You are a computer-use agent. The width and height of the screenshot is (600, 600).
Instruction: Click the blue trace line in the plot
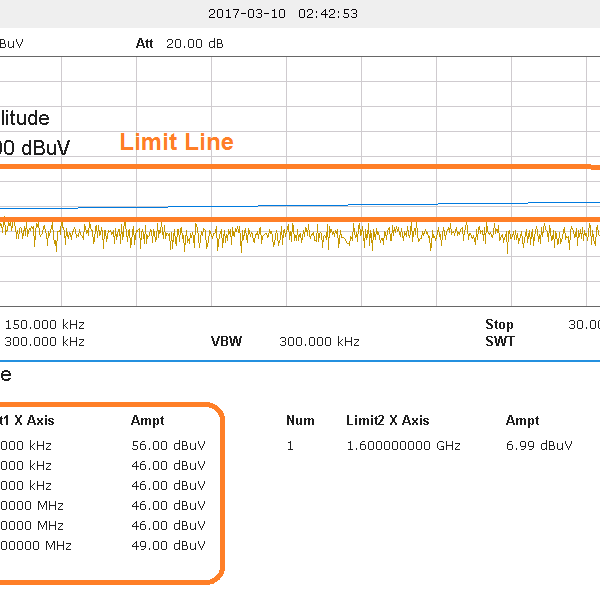click(300, 204)
